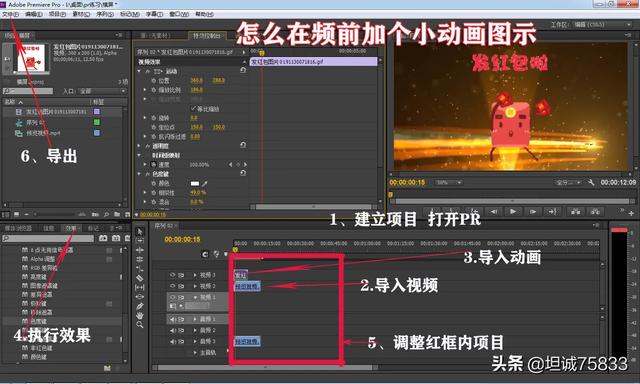Click the plus button editor in Program monitor
Viewport: 640px width, 384px height.
click(x=631, y=213)
